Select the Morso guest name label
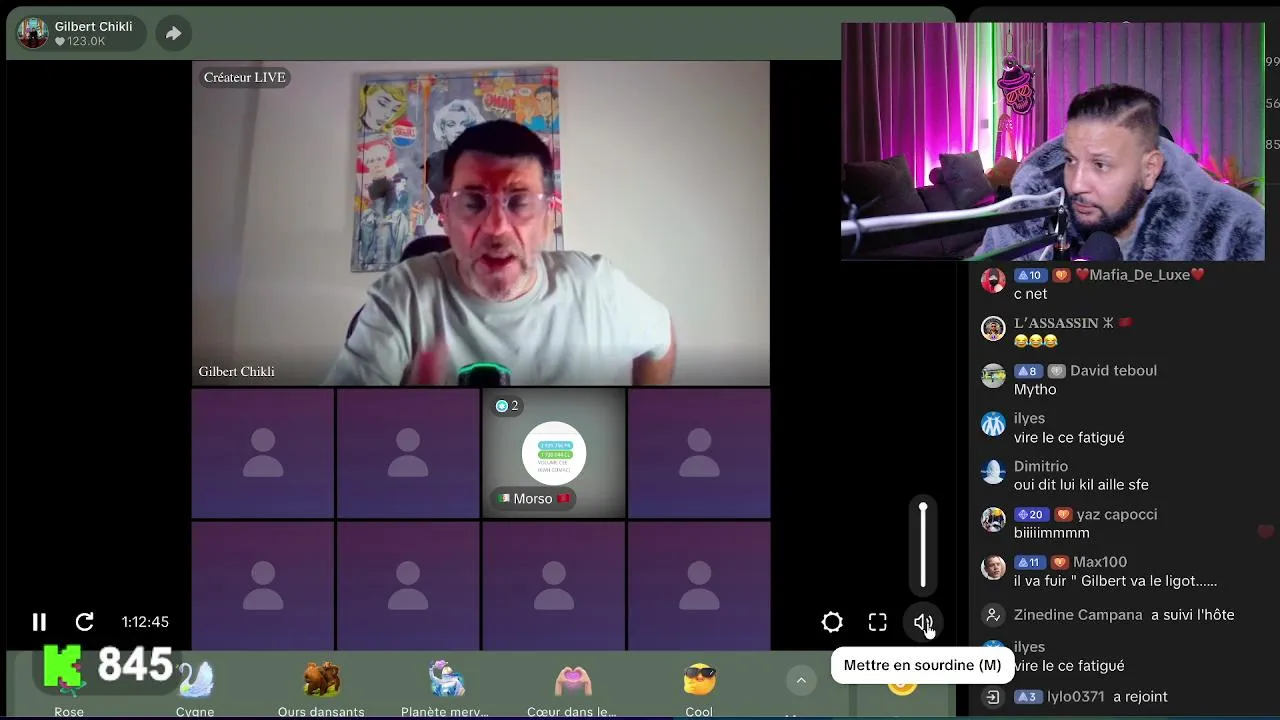 coord(533,498)
